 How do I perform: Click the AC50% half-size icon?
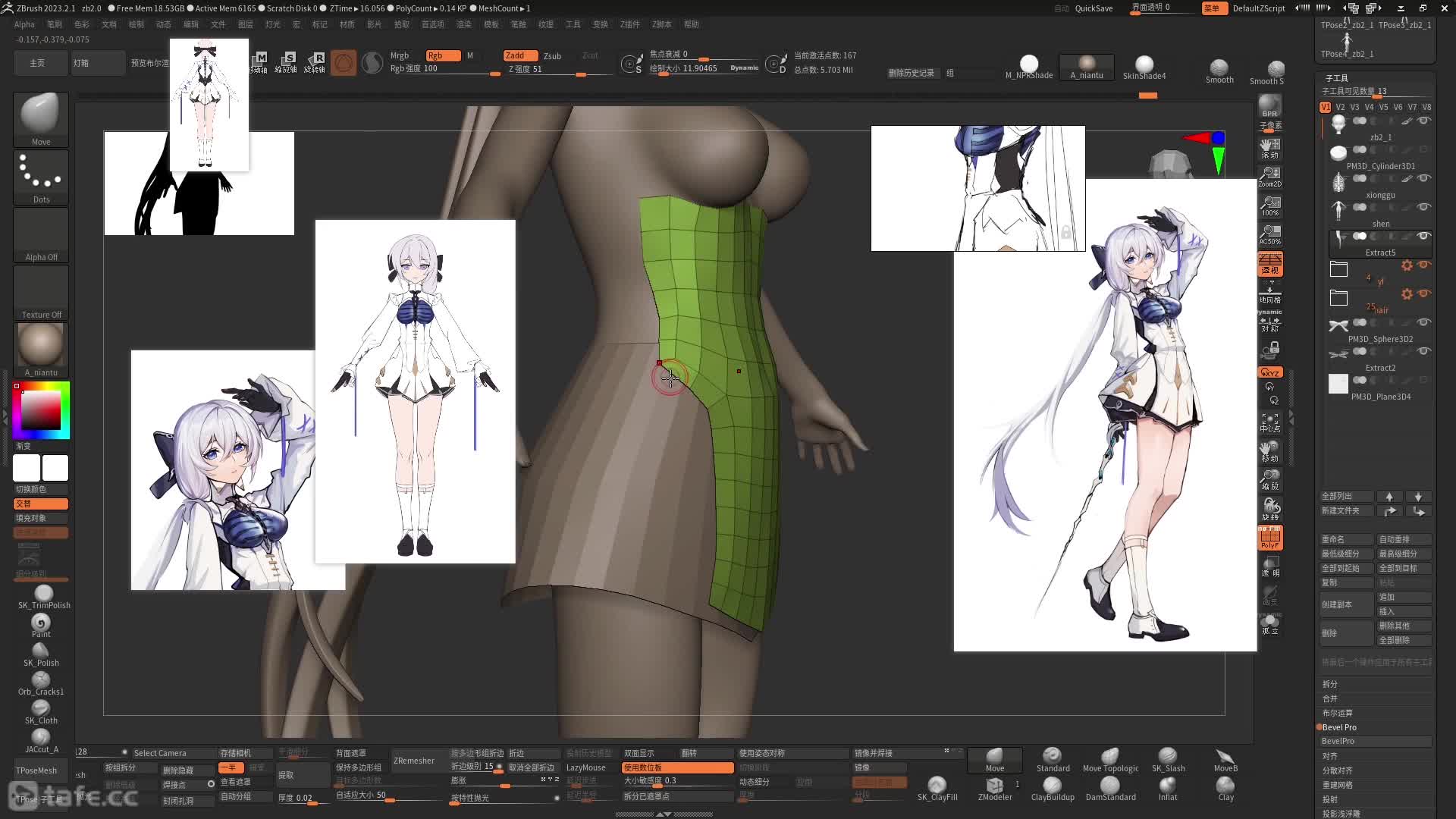tap(1270, 235)
